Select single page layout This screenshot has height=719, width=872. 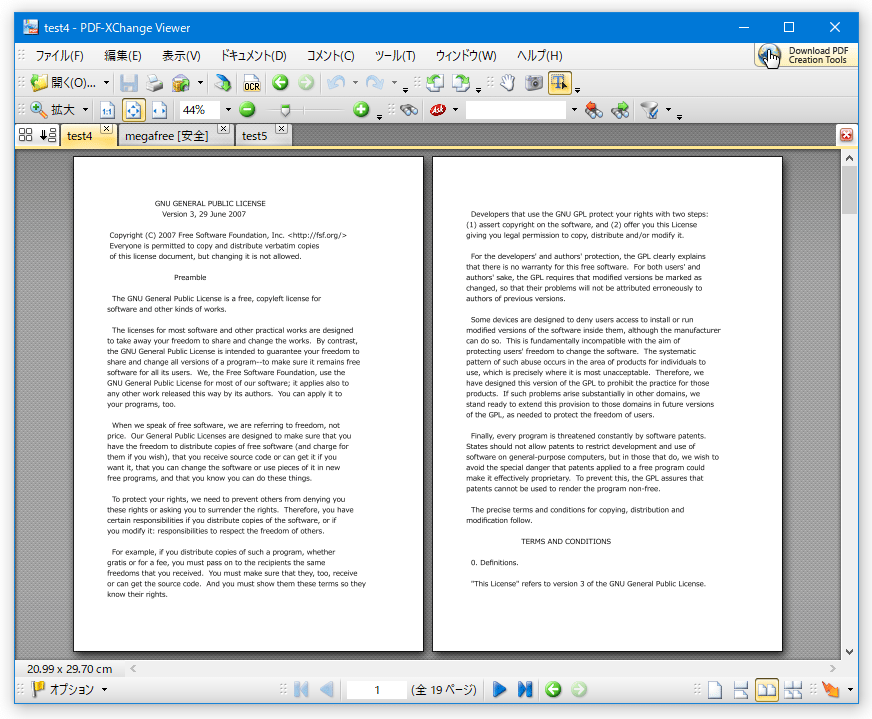715,690
